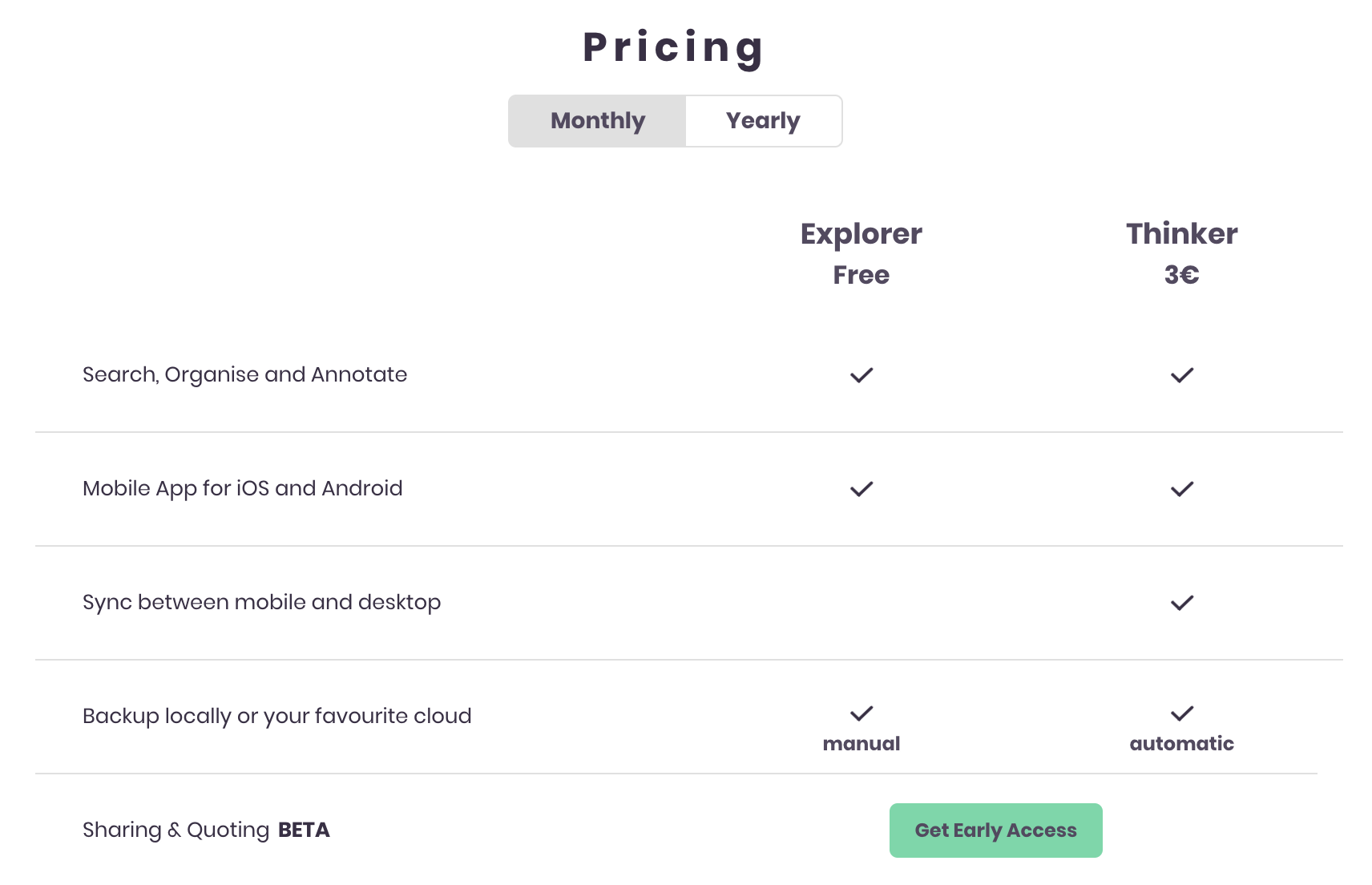Click the automatic backup label
The height and width of the screenshot is (885, 1372).
1181,744
